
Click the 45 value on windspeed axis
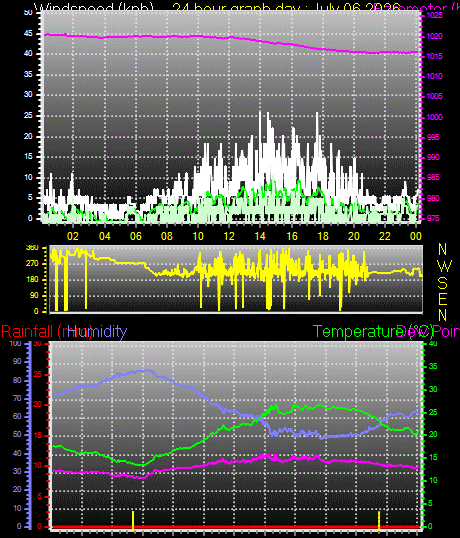coord(28,34)
